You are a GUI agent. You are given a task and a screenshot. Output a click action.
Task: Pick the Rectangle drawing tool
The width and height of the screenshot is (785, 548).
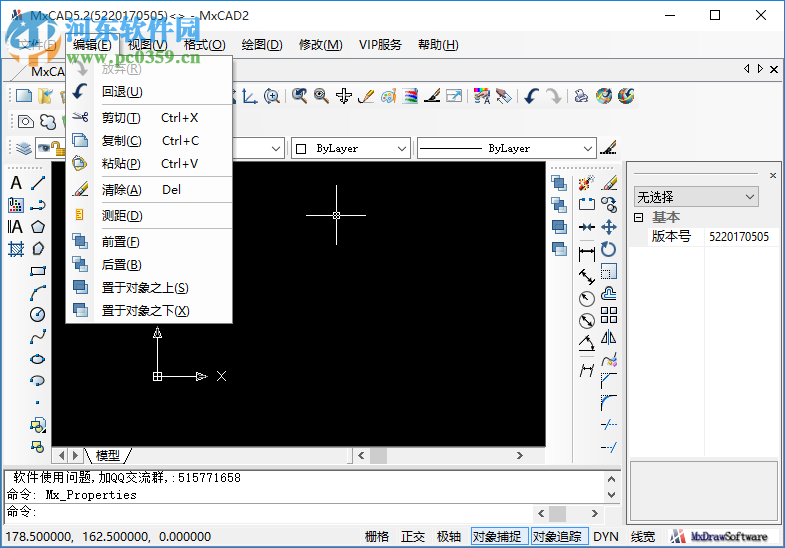coord(38,271)
